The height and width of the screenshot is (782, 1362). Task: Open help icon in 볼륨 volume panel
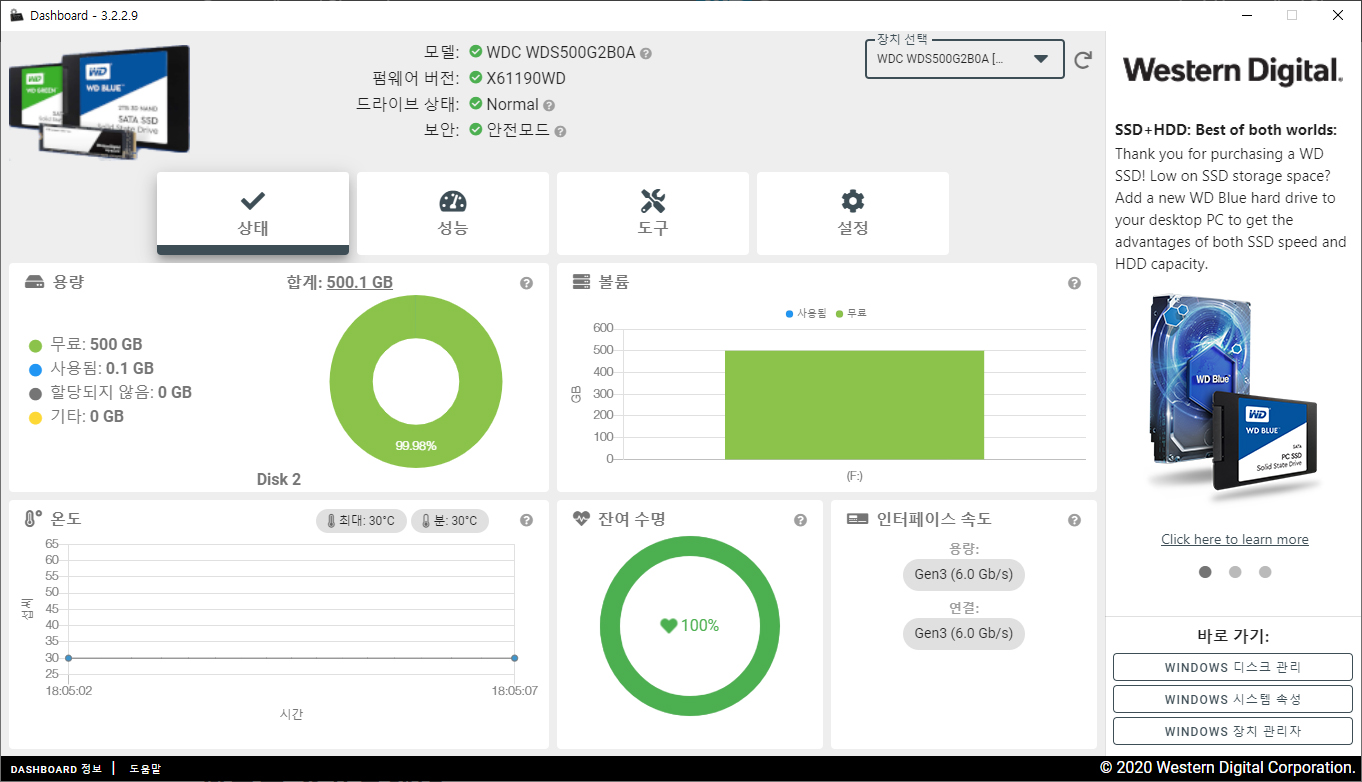click(x=1074, y=283)
